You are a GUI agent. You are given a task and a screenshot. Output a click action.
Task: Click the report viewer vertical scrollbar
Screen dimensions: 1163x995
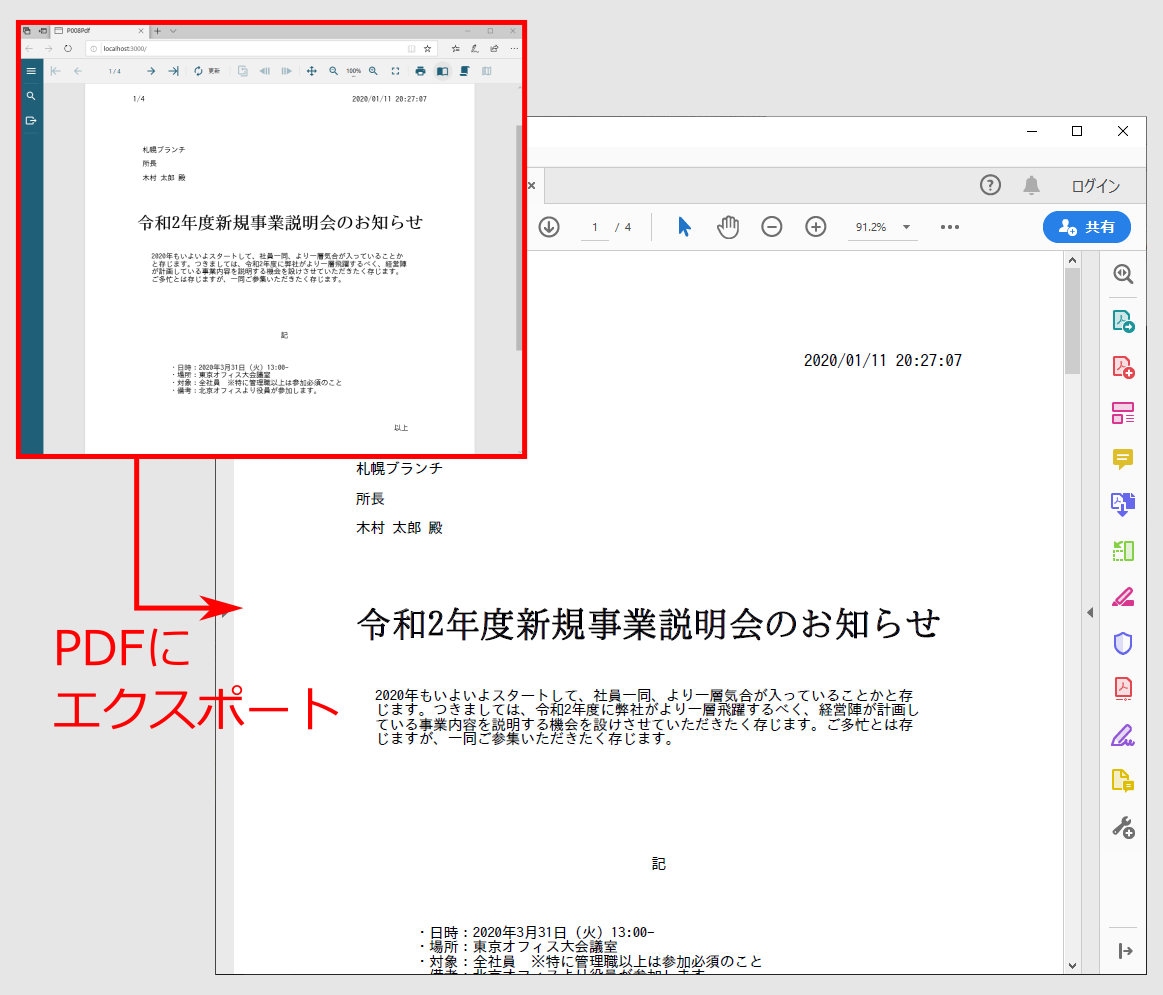518,237
